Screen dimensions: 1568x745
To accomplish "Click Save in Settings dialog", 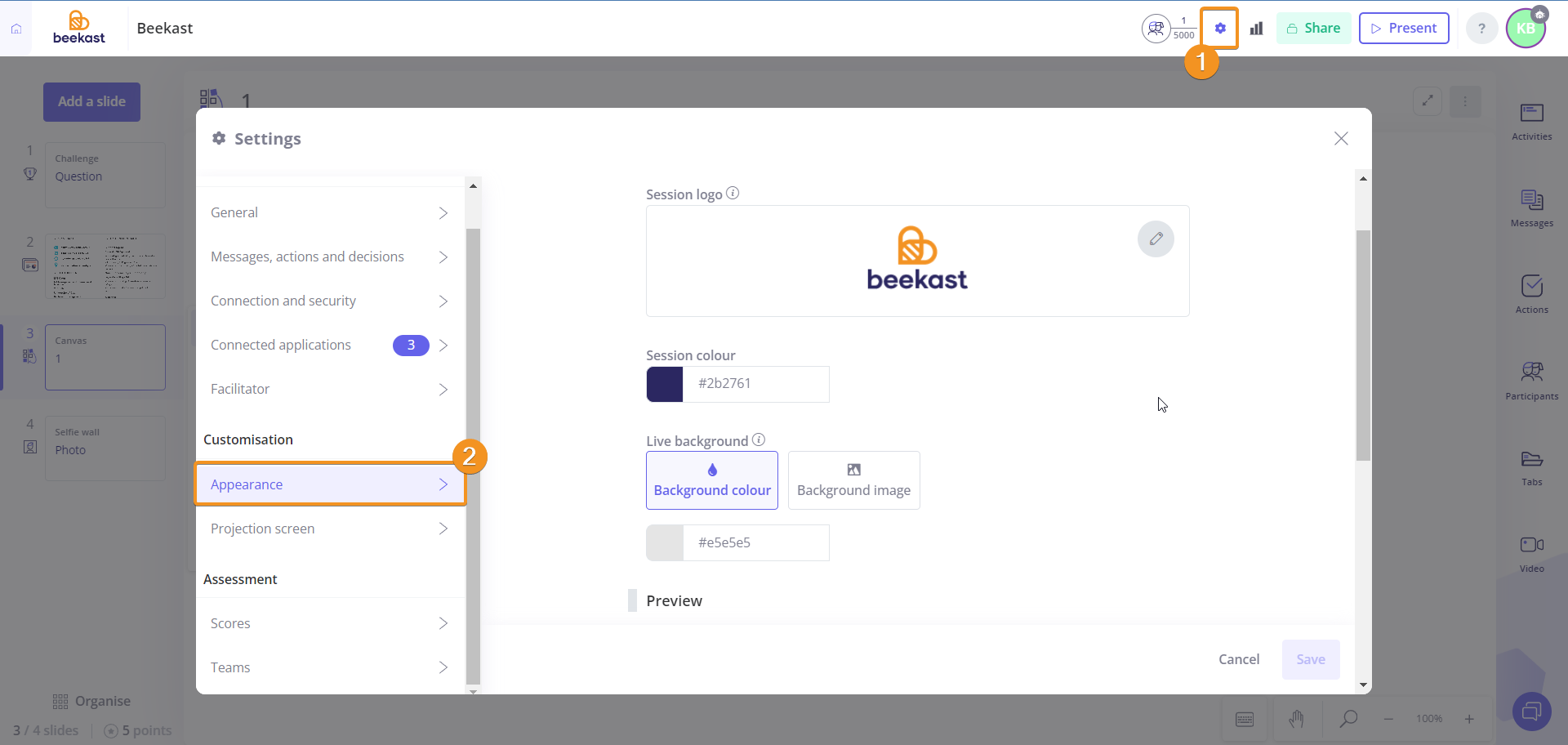I will click(x=1311, y=659).
